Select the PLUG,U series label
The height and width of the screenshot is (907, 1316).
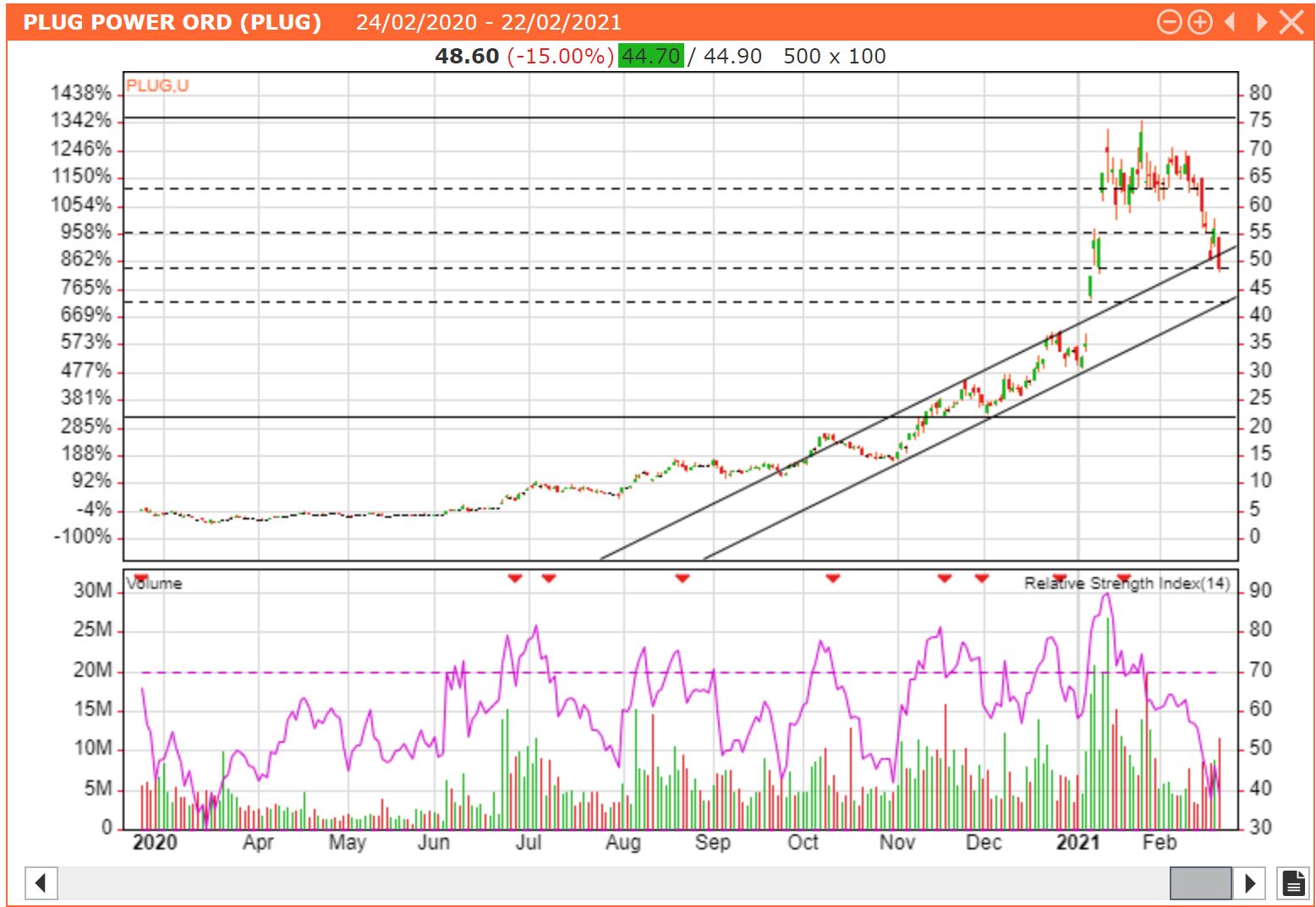[157, 85]
